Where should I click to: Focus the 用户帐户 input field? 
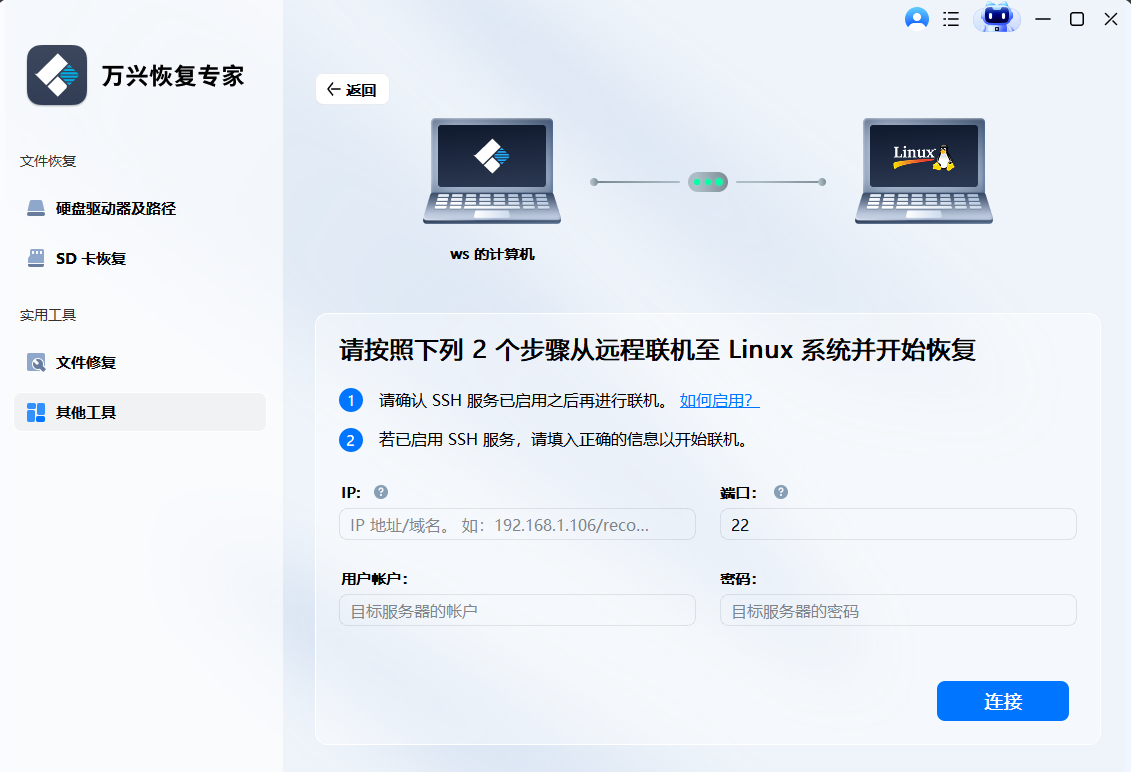coord(517,610)
